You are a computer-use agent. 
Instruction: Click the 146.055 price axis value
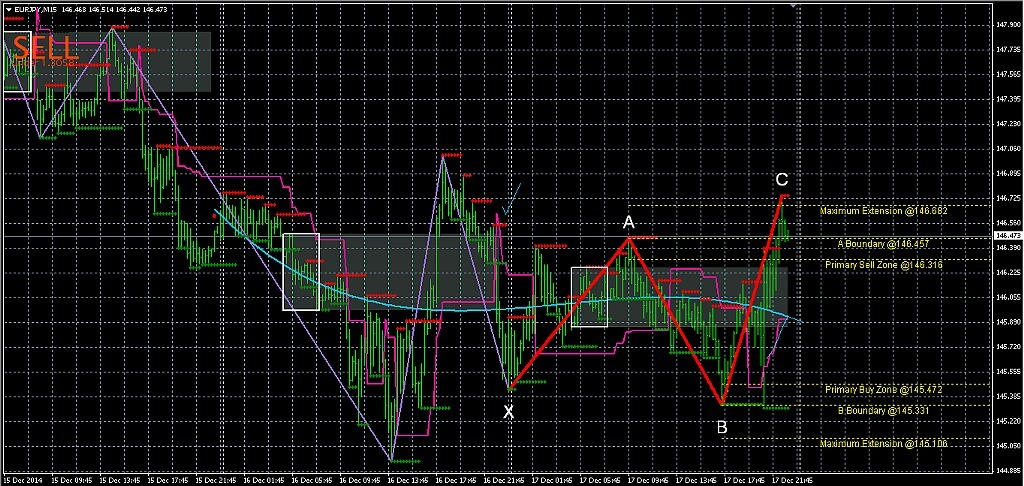[1008, 297]
